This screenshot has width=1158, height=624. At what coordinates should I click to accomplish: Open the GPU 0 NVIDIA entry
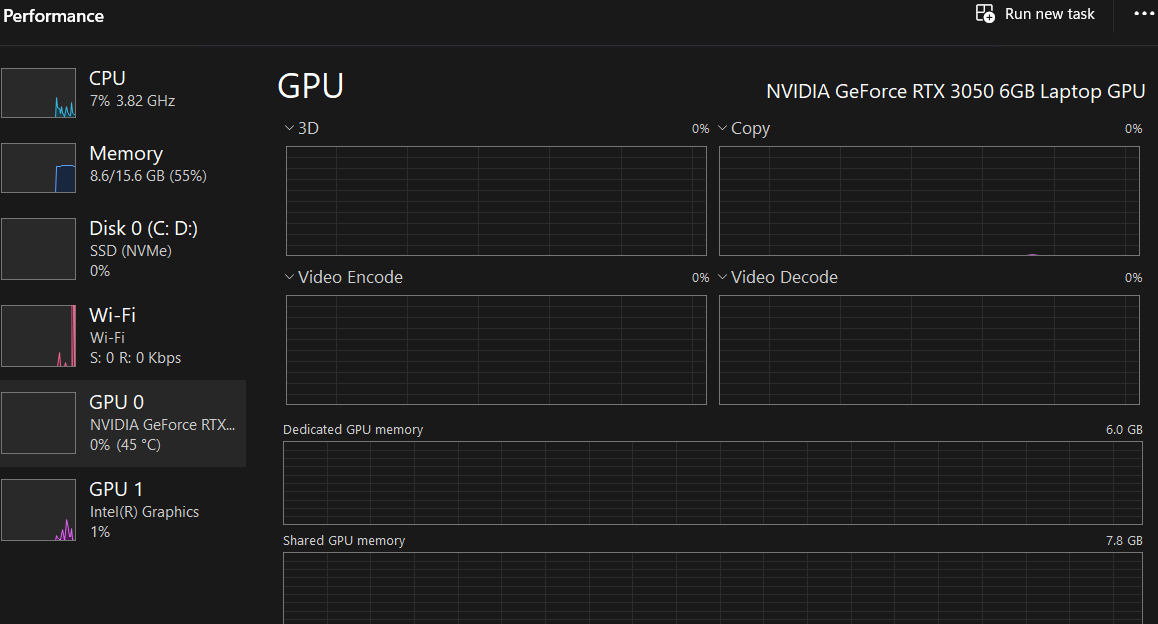click(123, 423)
